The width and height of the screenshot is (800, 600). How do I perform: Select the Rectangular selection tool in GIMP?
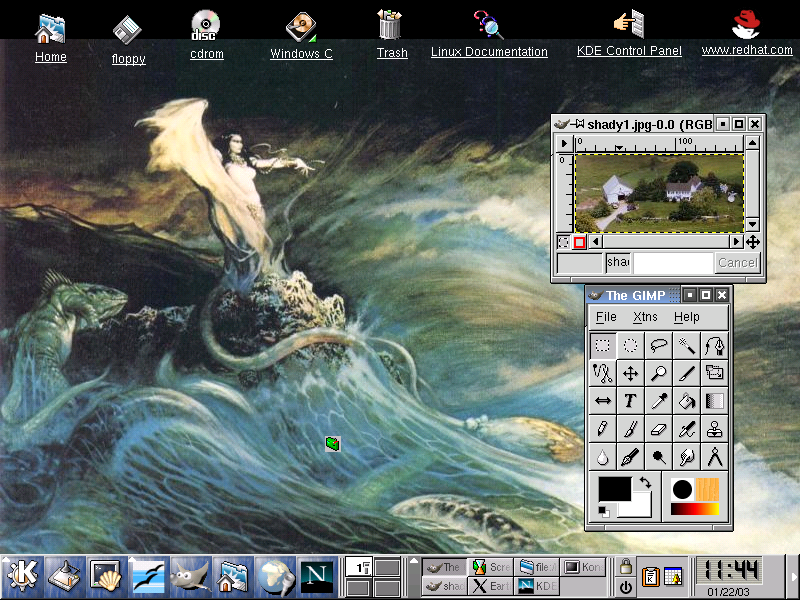(603, 345)
